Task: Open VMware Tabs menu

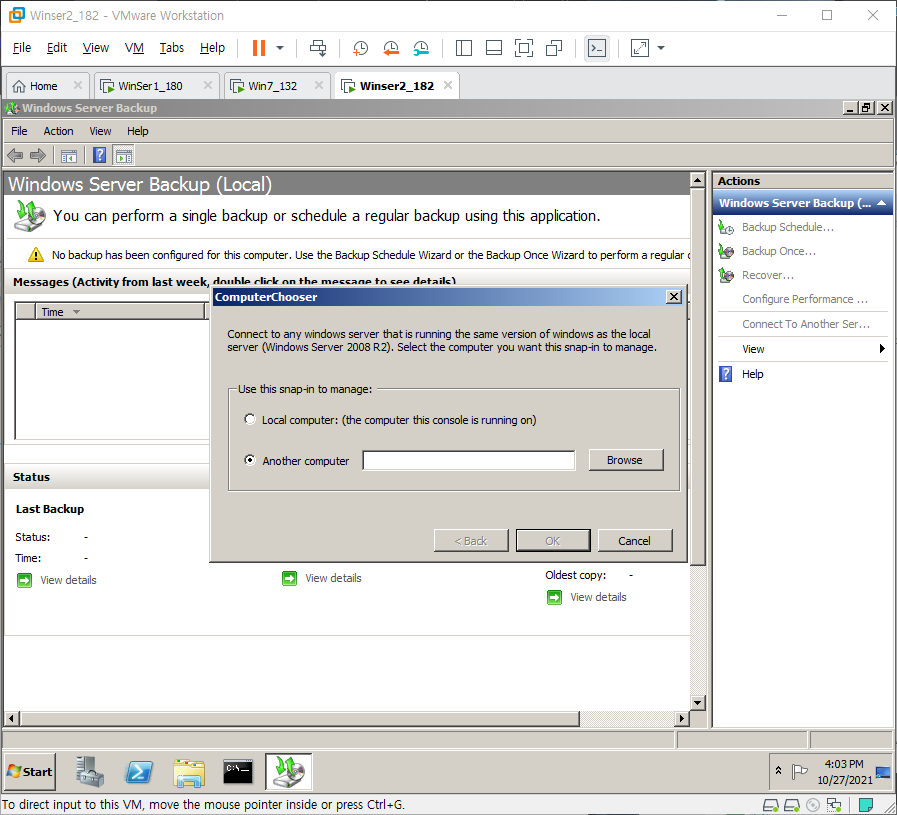Action: (172, 47)
